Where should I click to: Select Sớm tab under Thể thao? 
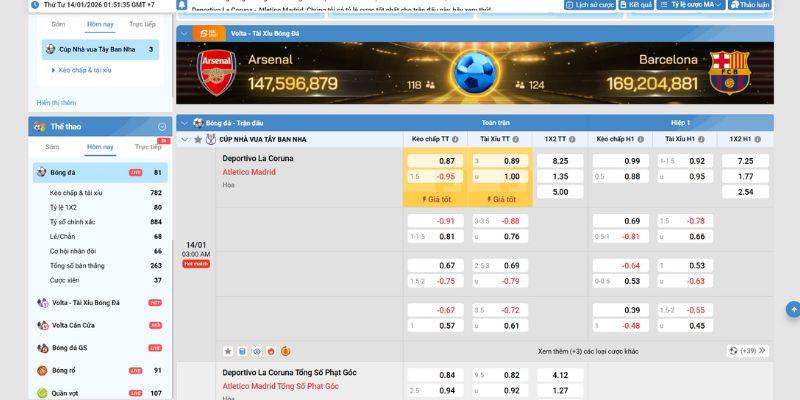52,146
